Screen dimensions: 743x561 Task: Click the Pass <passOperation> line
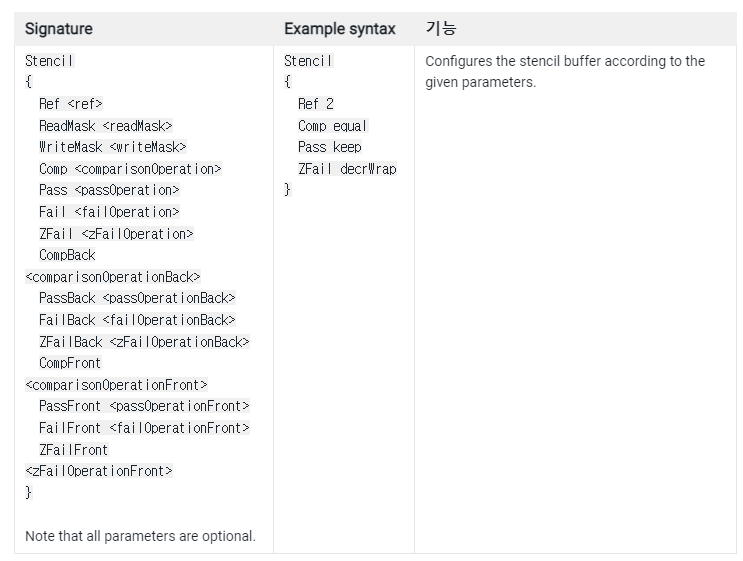109,190
